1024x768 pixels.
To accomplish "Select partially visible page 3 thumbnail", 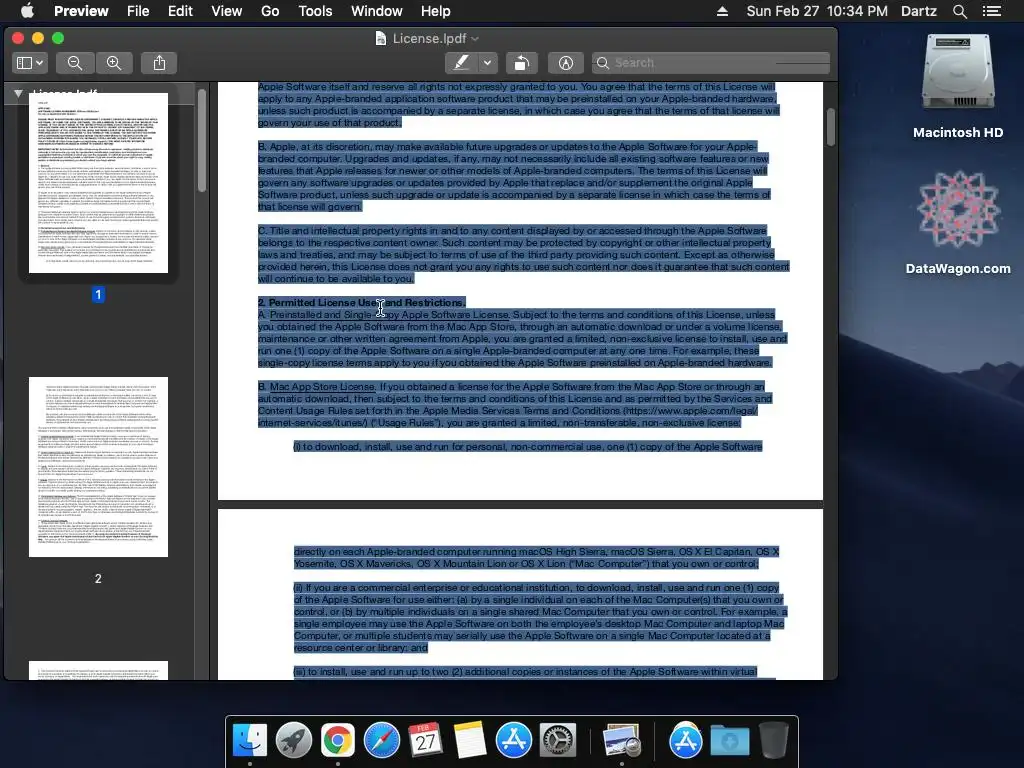I will point(98,671).
